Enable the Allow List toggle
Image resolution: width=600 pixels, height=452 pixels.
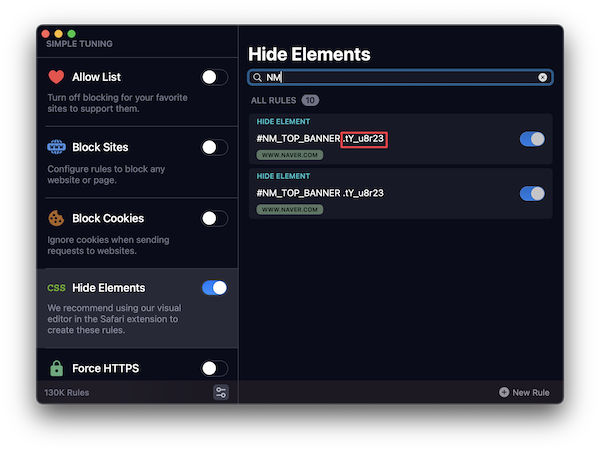214,77
